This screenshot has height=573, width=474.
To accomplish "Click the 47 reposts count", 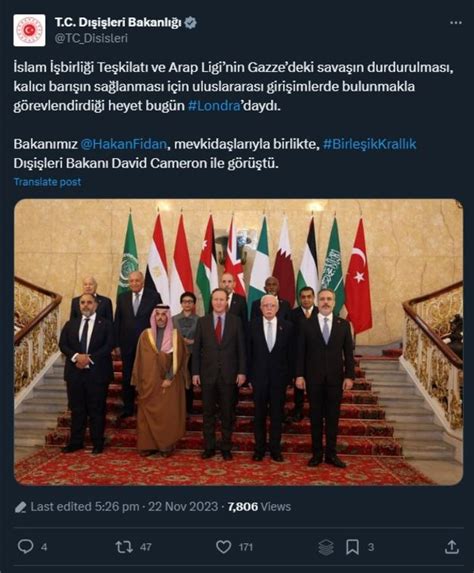I will (145, 547).
